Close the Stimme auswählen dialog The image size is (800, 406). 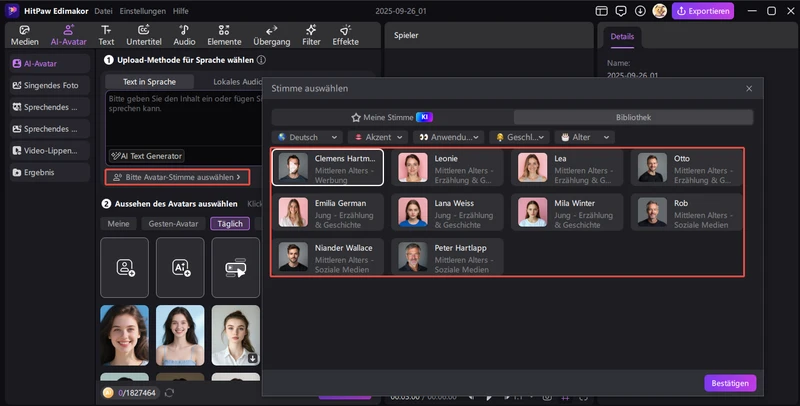[x=749, y=89]
